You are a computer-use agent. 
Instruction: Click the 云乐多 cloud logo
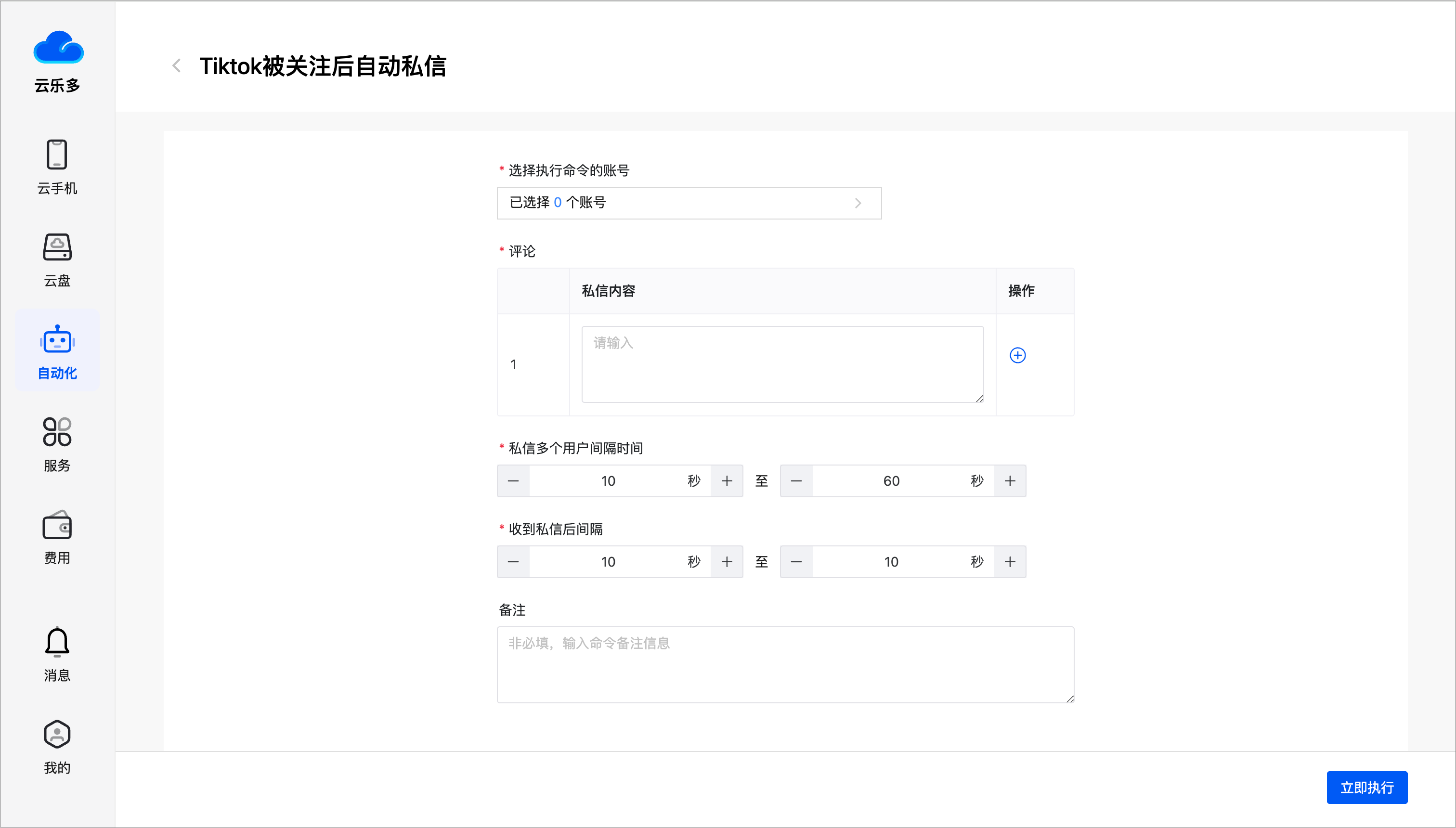[58, 47]
